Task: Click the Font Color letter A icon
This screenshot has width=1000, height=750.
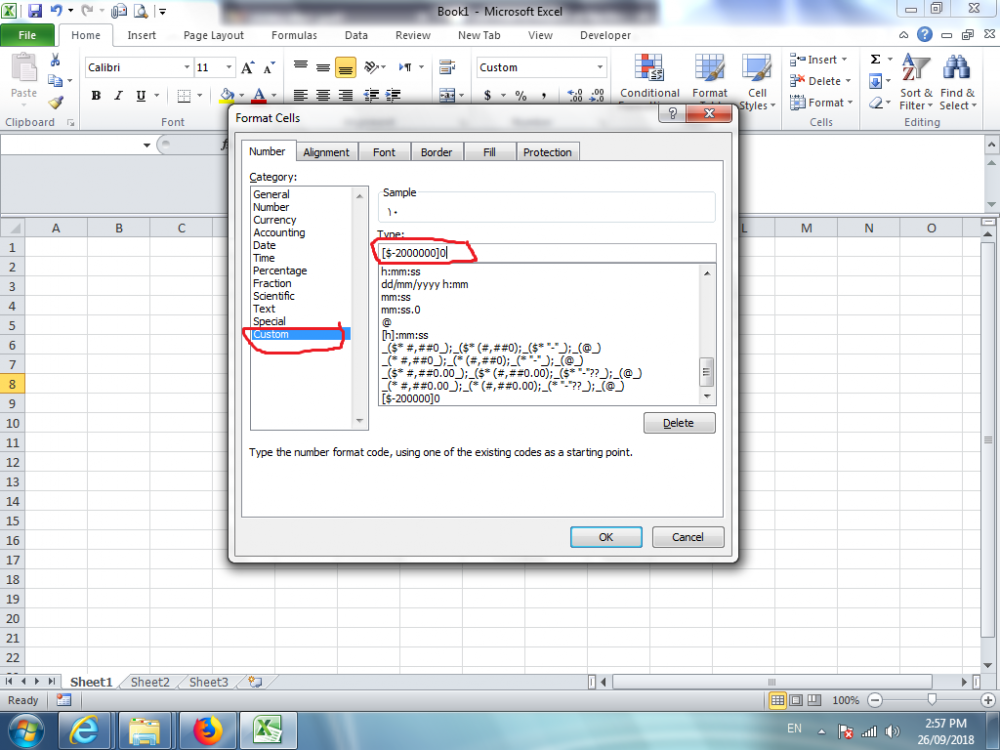Action: point(259,96)
